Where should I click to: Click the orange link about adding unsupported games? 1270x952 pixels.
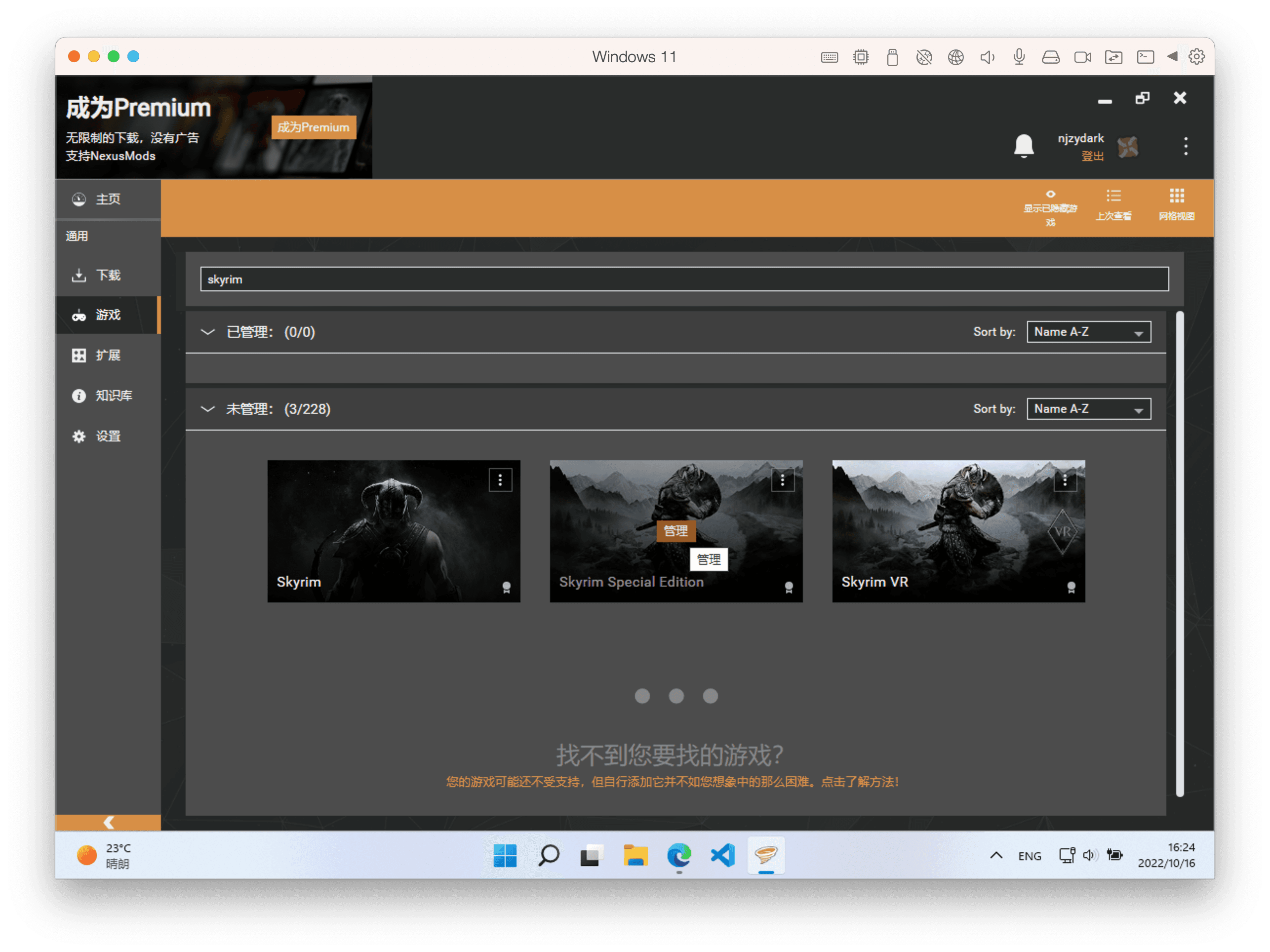pos(673,782)
